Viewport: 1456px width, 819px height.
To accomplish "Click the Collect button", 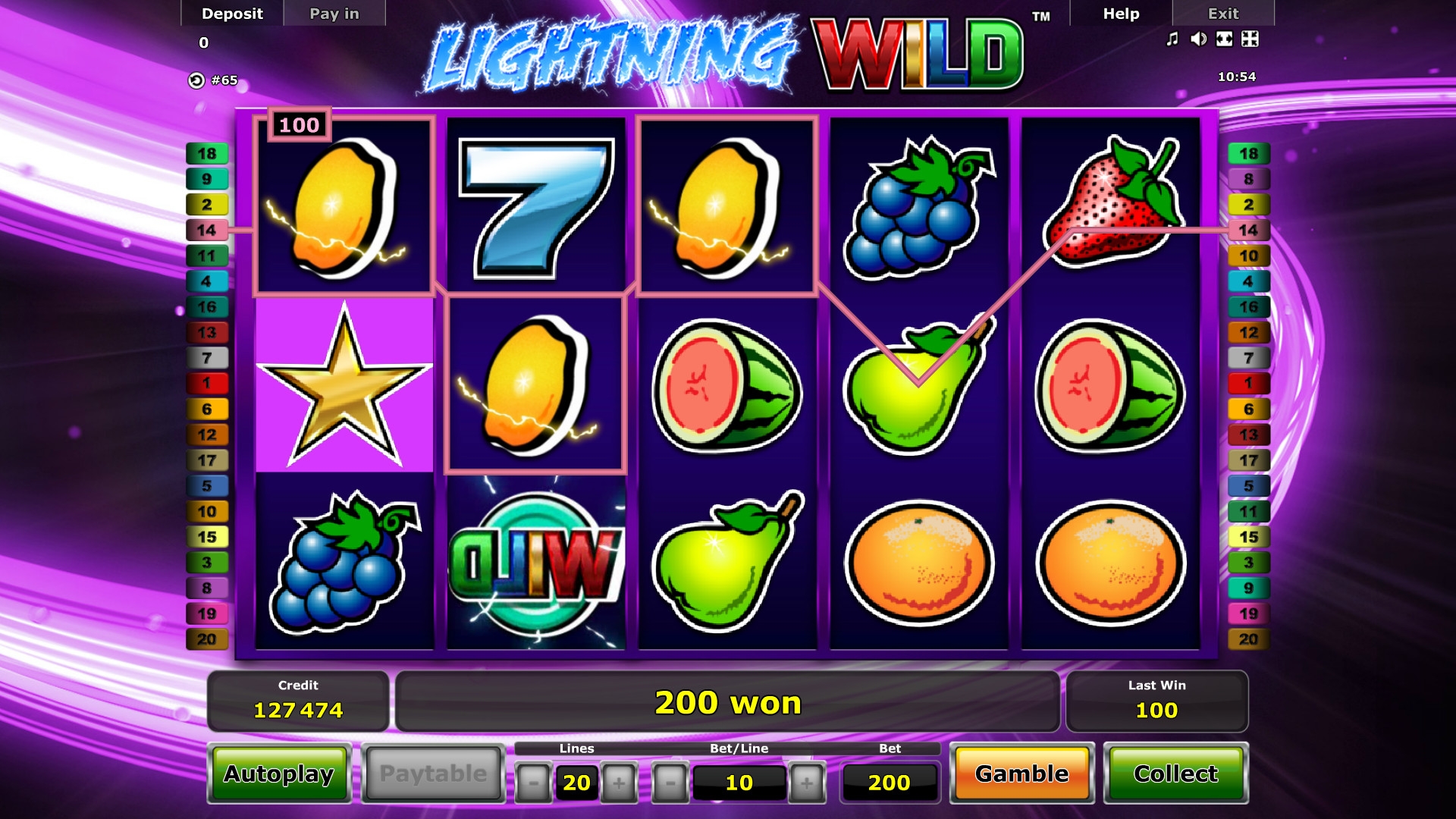I will click(1175, 773).
